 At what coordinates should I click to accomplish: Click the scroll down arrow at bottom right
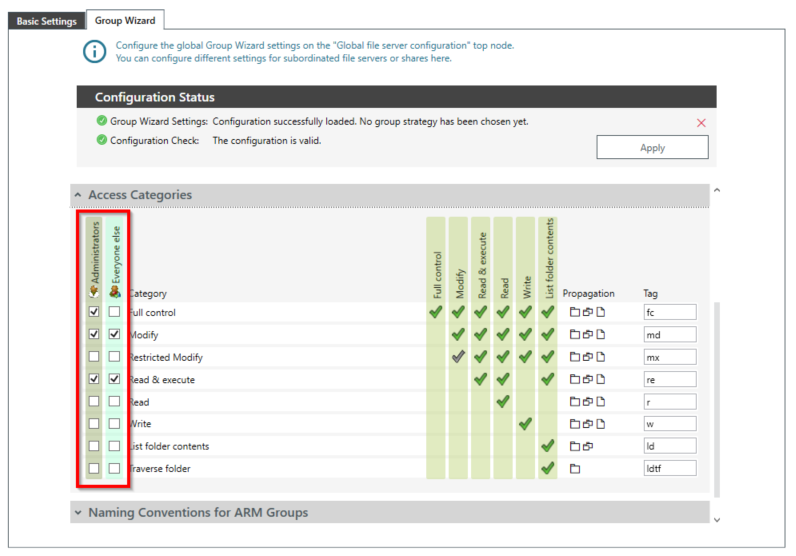point(716,518)
